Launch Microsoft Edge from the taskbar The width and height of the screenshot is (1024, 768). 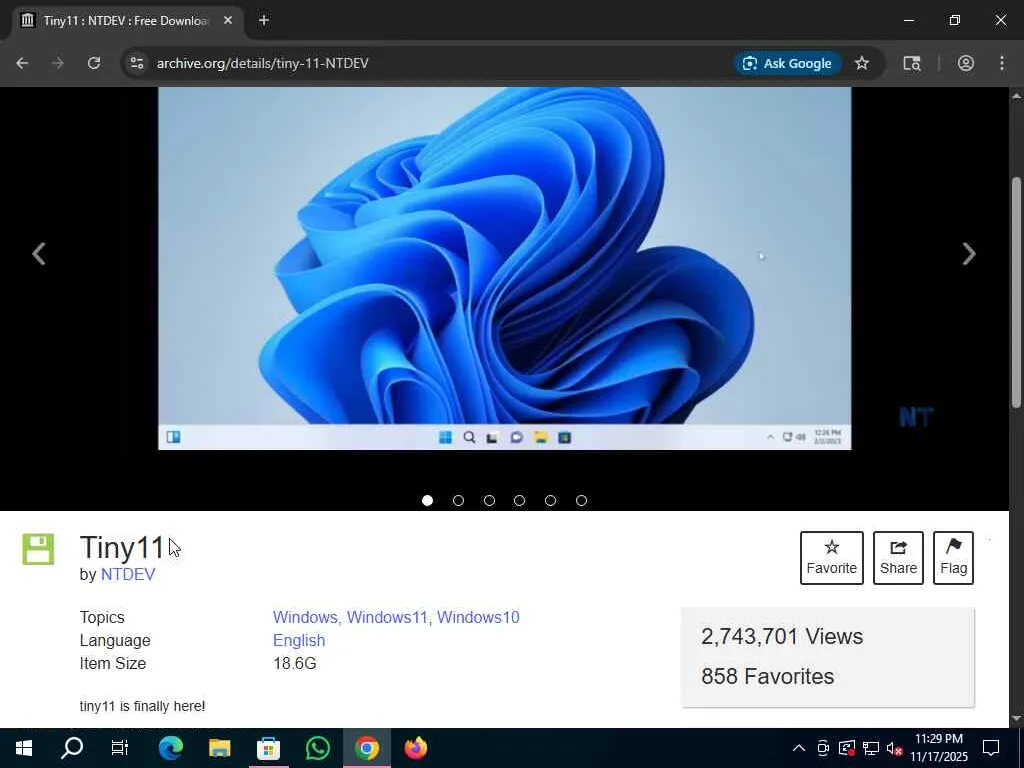(x=170, y=748)
